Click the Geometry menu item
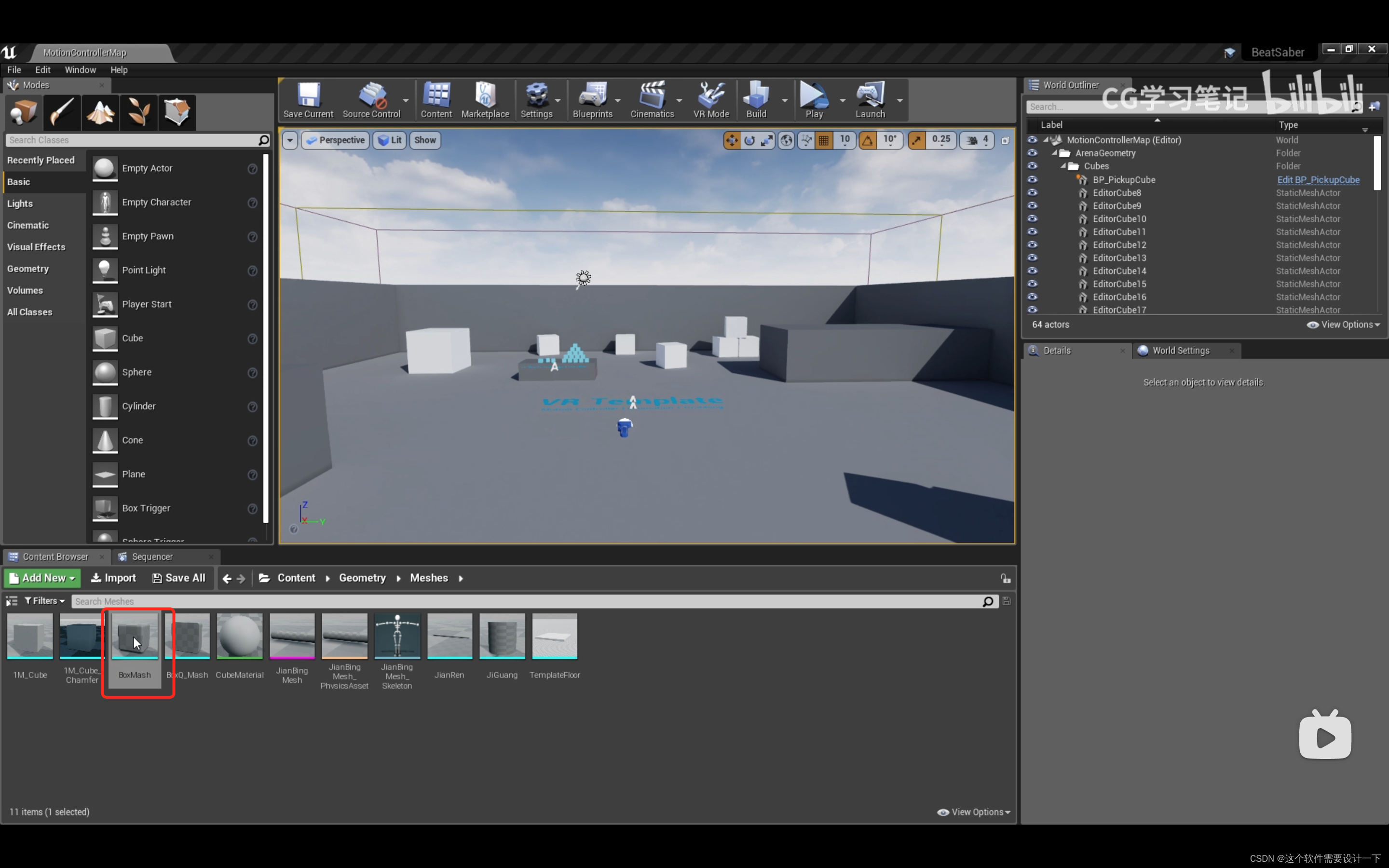The image size is (1389, 868). pyautogui.click(x=28, y=268)
